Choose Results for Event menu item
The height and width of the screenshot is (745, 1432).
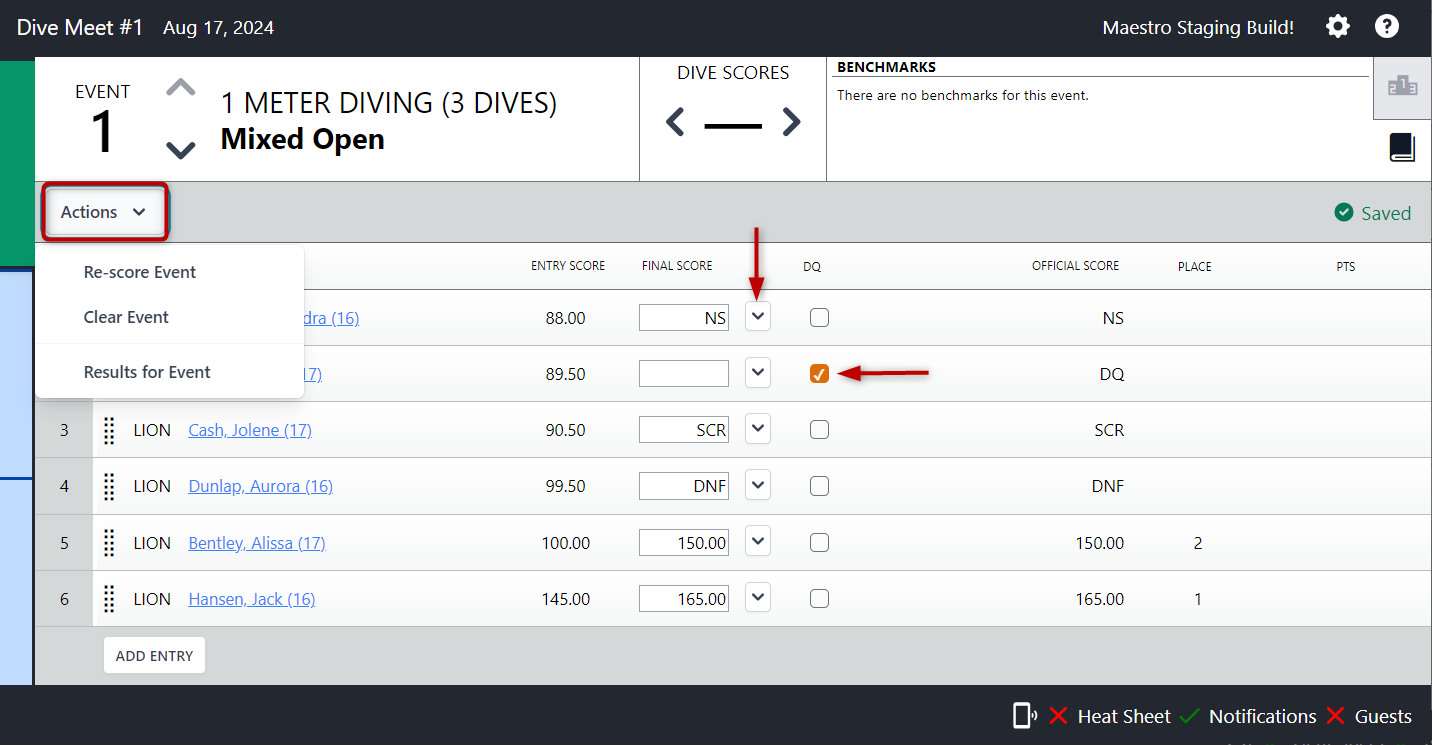click(x=147, y=372)
